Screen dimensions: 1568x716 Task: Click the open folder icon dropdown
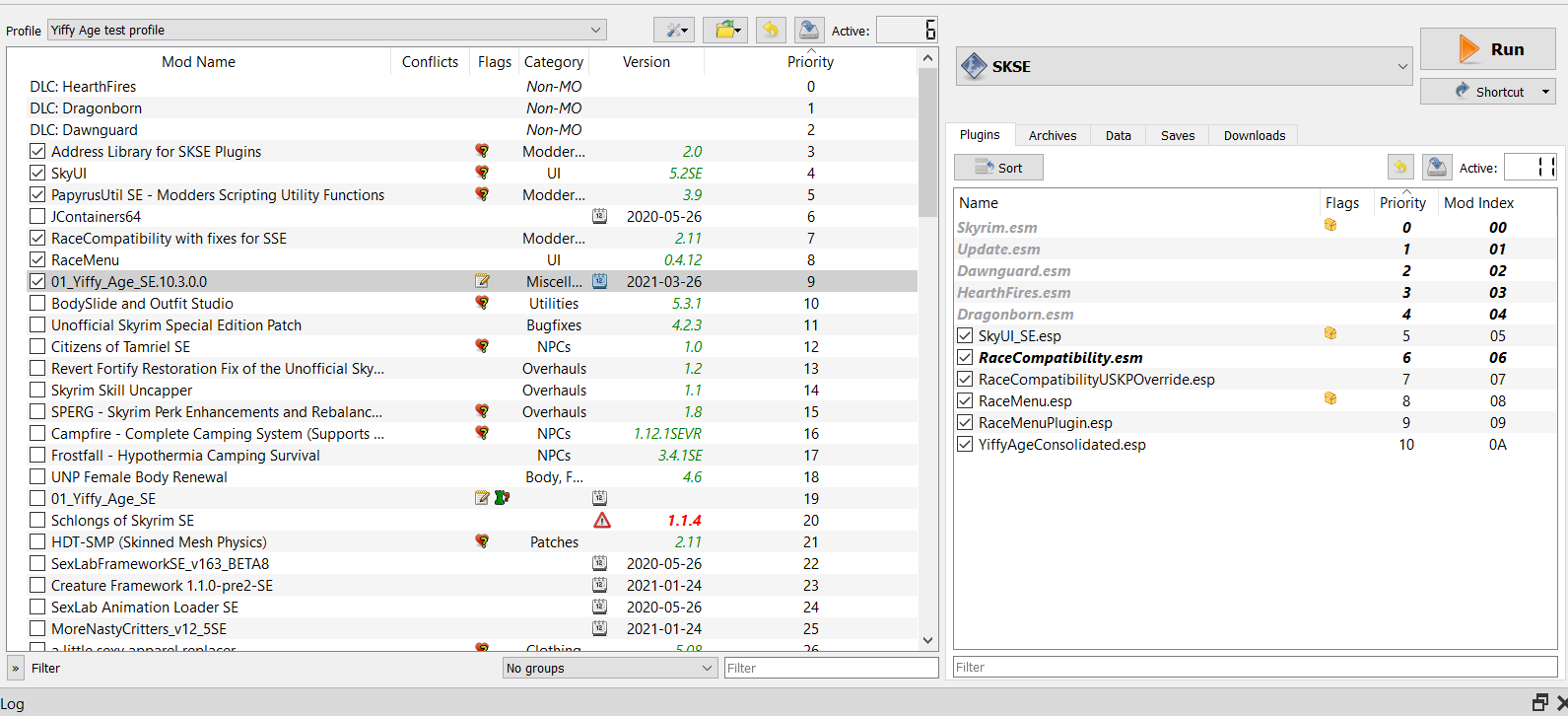coord(725,31)
